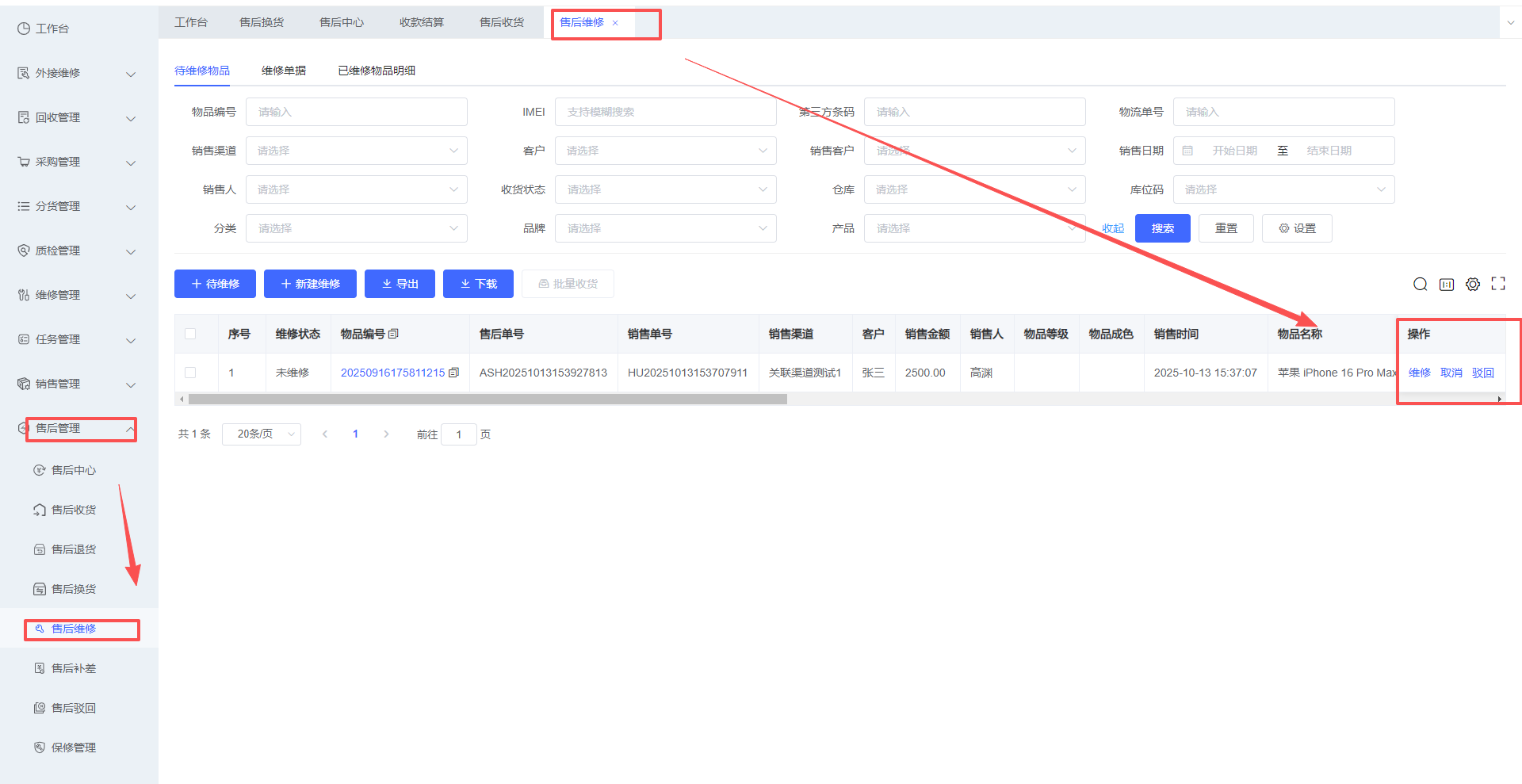Image resolution: width=1522 pixels, height=784 pixels.
Task: Switch to the 维修单据 tab
Action: point(283,71)
